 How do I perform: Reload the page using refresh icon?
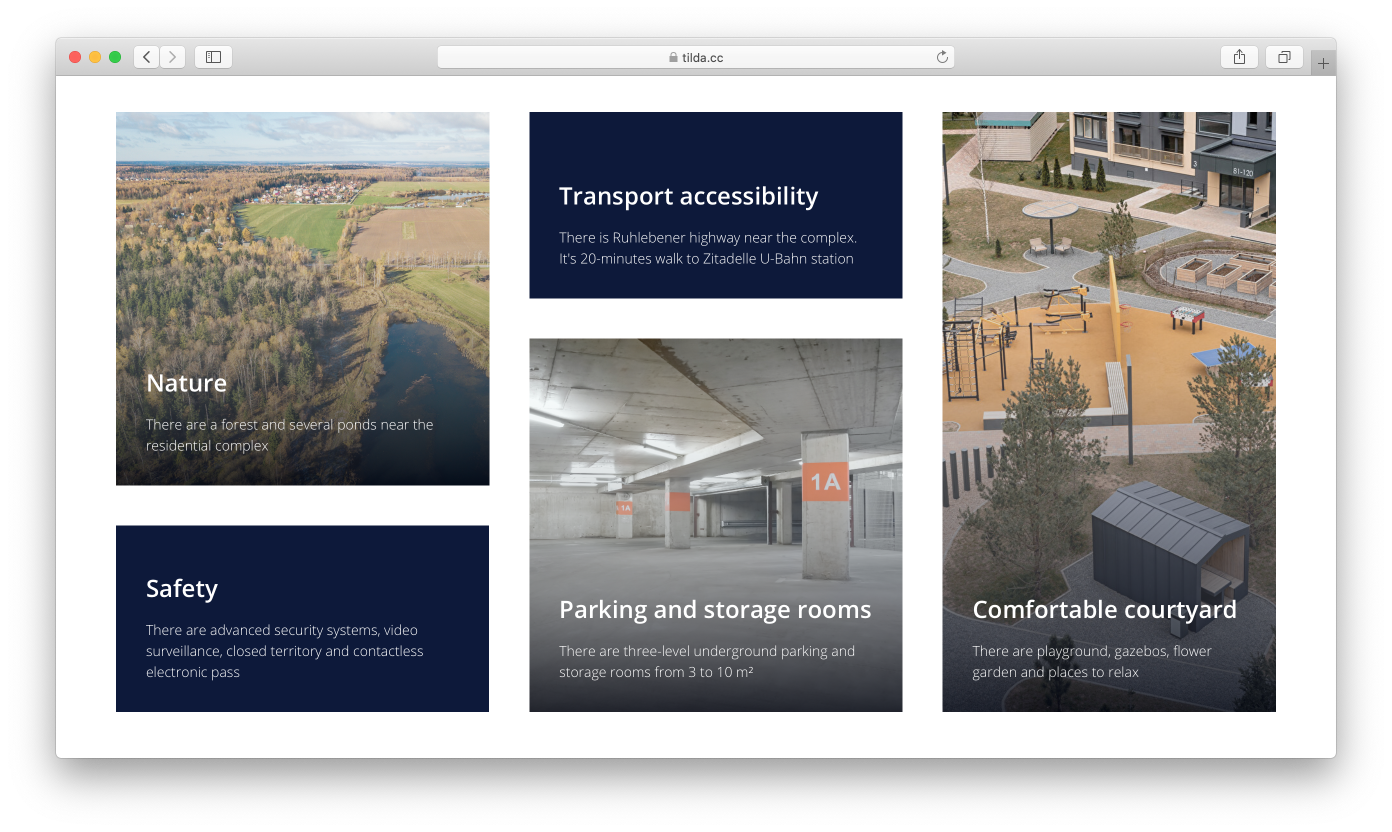tap(942, 57)
